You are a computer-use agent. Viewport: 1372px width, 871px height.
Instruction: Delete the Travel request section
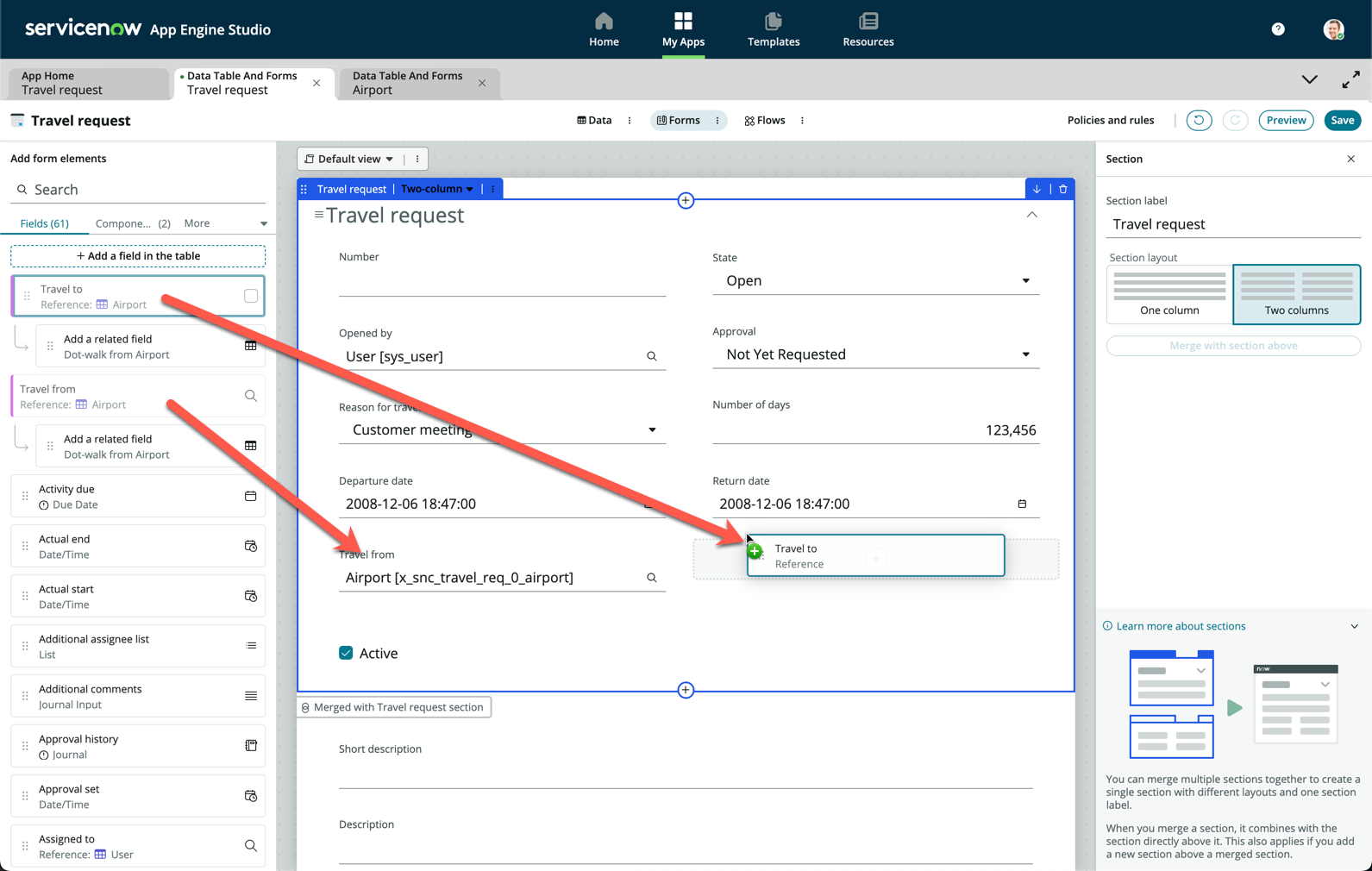click(1063, 189)
